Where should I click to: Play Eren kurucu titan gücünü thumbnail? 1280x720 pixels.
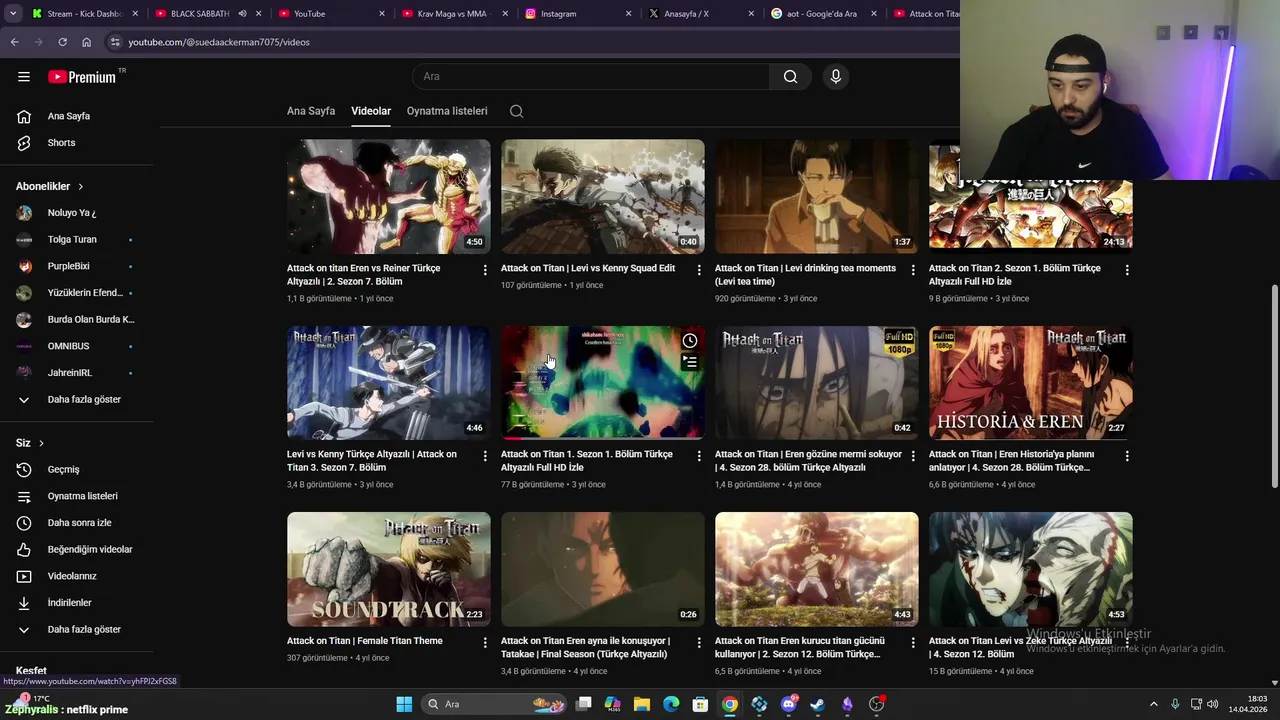(817, 569)
